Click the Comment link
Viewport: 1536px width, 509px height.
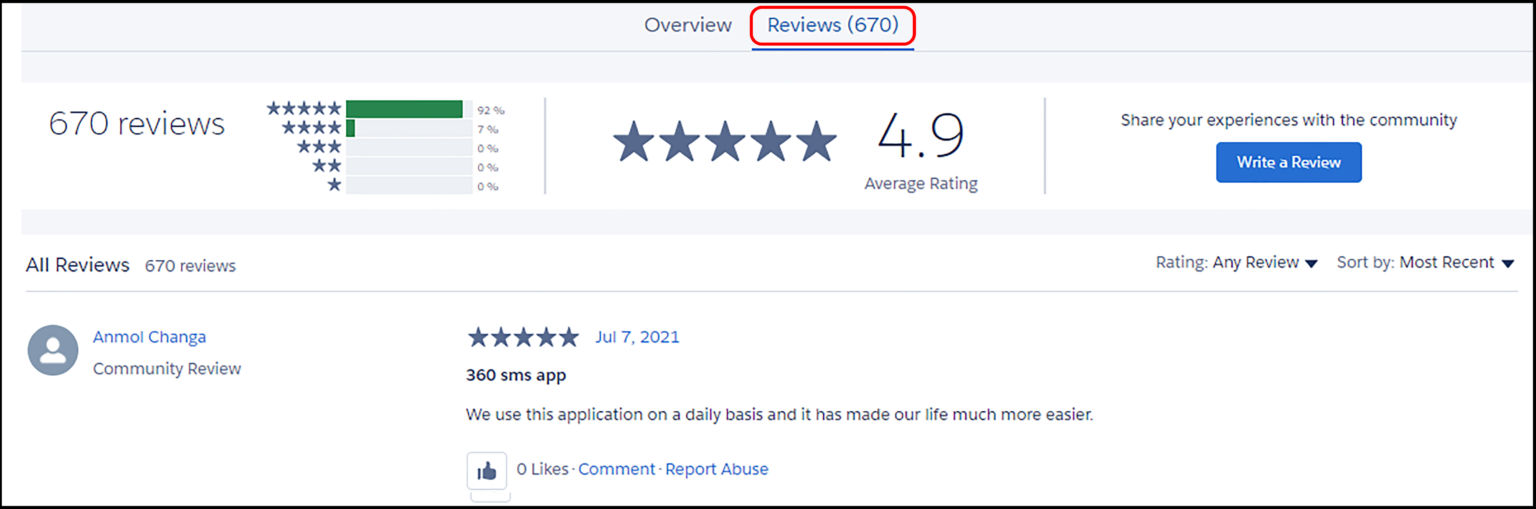pos(617,469)
